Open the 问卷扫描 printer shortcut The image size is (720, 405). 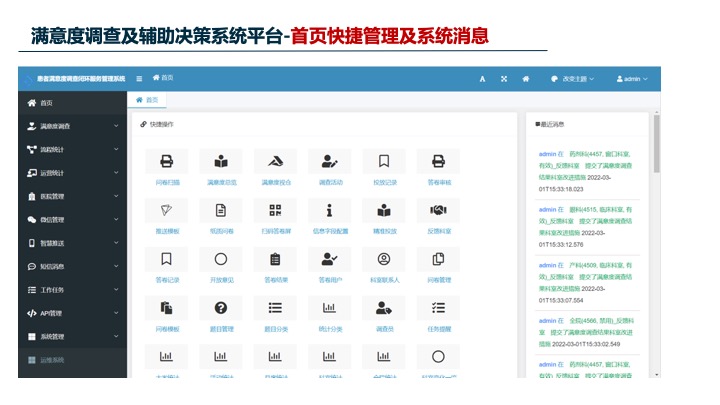[x=166, y=162]
